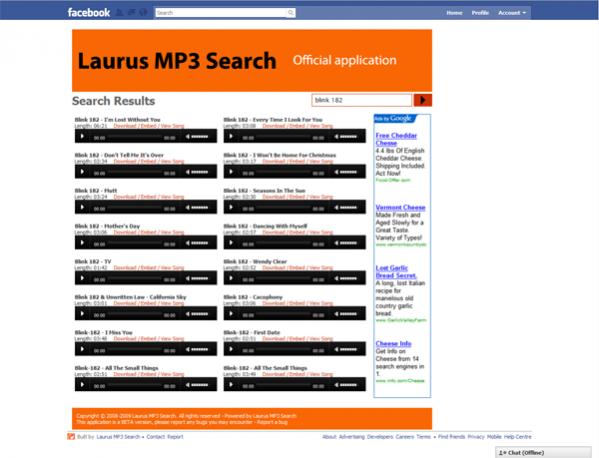Open the Account dropdown menu
The image size is (599, 458).
pyautogui.click(x=512, y=13)
